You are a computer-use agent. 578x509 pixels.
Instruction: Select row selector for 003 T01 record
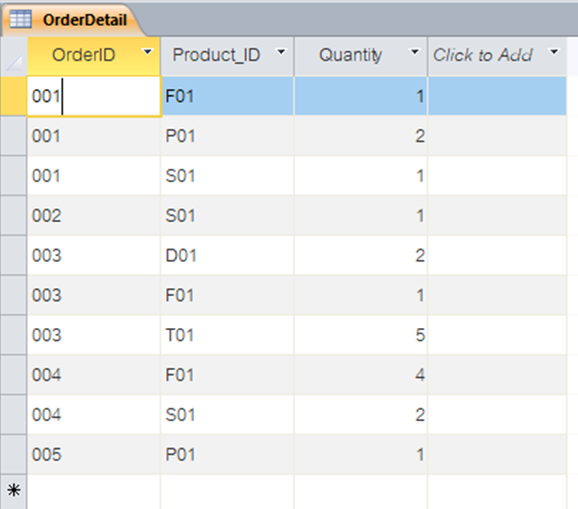(x=14, y=335)
